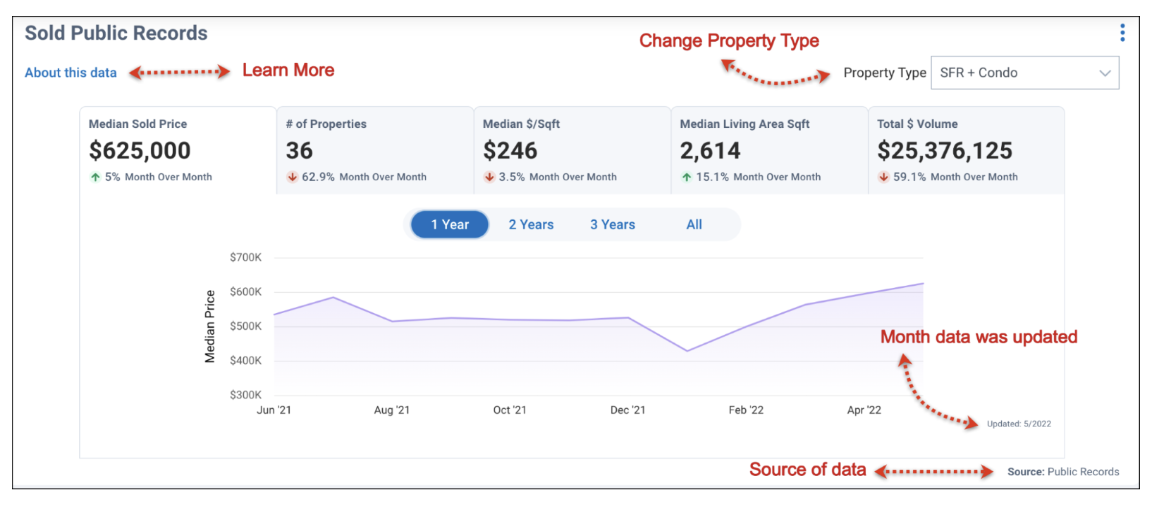The image size is (1156, 506).
Task: Select the Total $ Volume tab
Action: [x=967, y=150]
